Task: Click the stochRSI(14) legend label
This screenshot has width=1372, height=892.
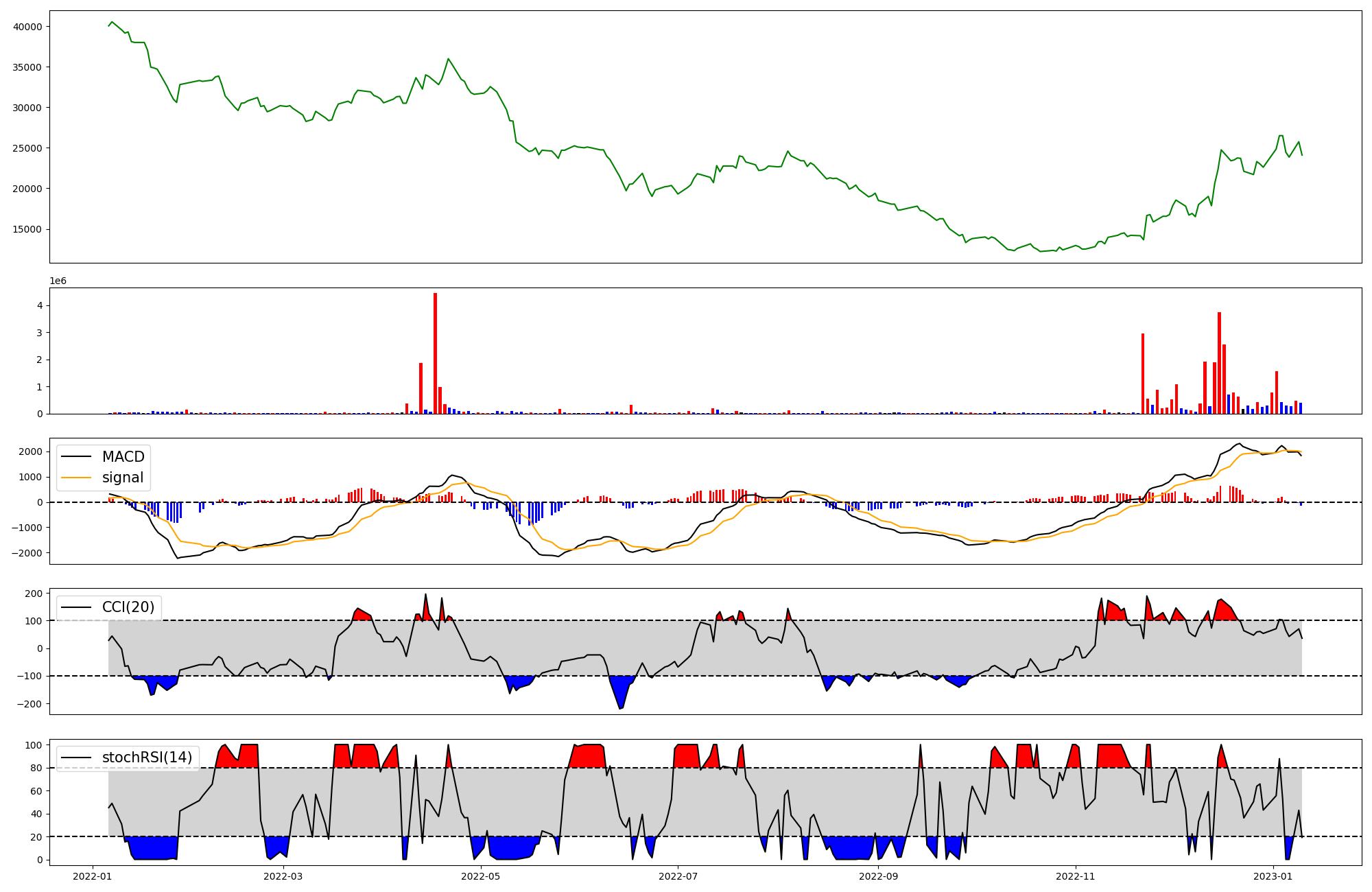Action: coord(147,758)
